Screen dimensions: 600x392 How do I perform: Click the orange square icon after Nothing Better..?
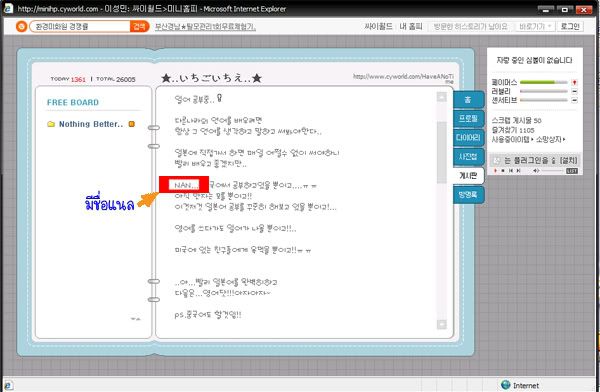click(x=132, y=124)
